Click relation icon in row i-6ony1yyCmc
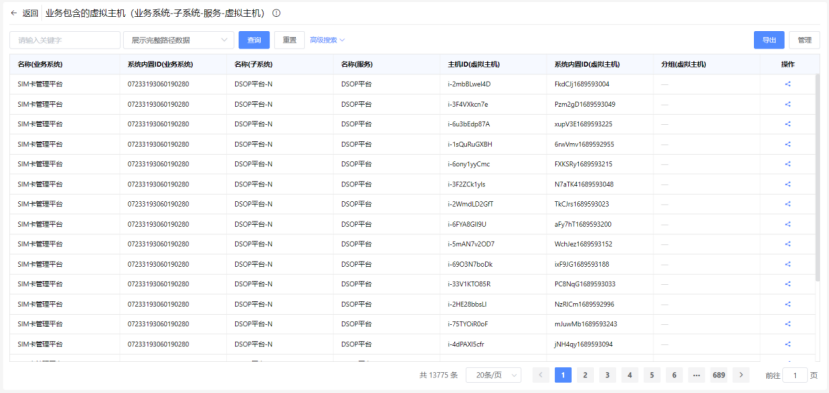Screen dimensions: 829x393 point(788,164)
